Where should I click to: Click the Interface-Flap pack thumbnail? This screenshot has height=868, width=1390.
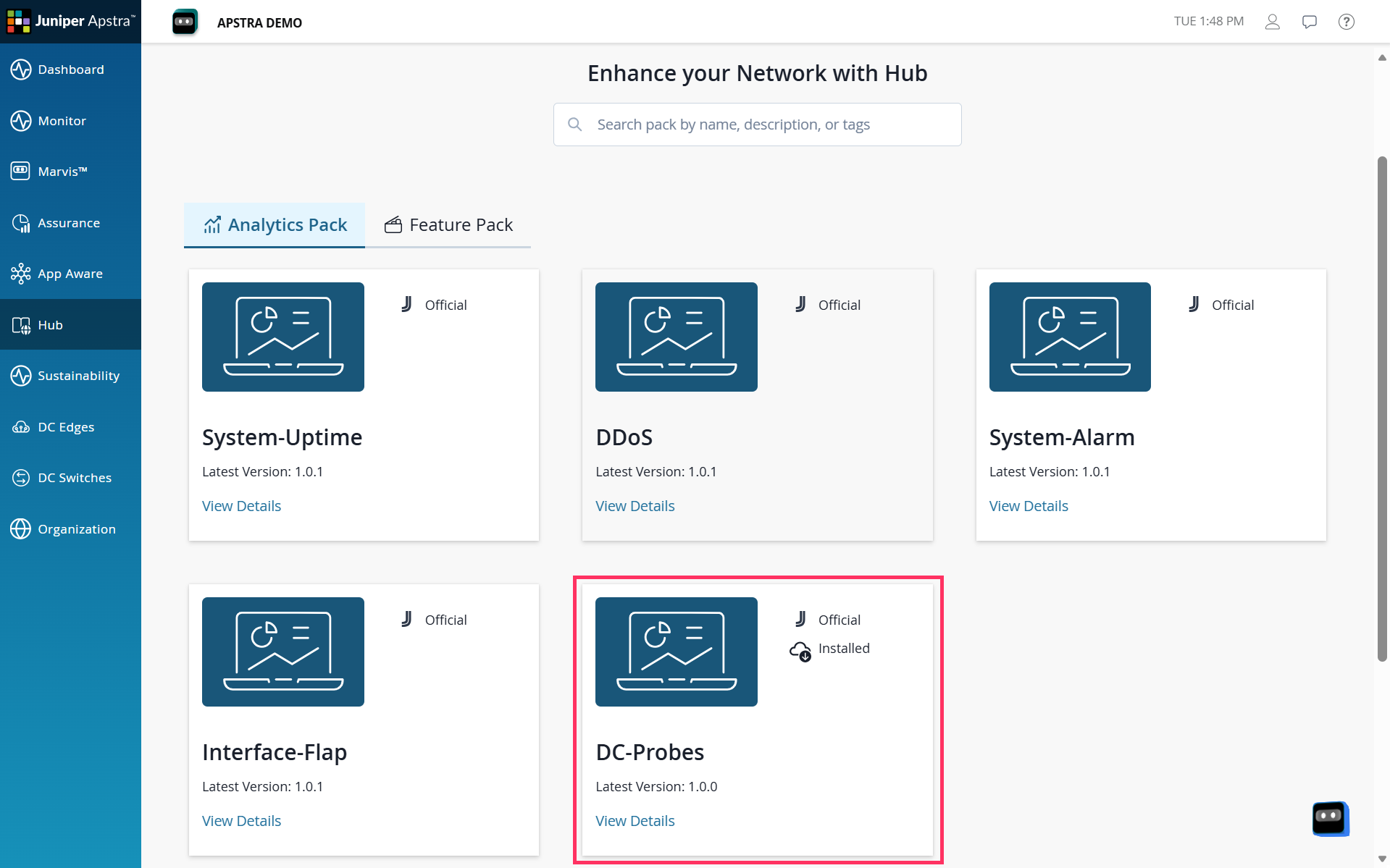283,652
